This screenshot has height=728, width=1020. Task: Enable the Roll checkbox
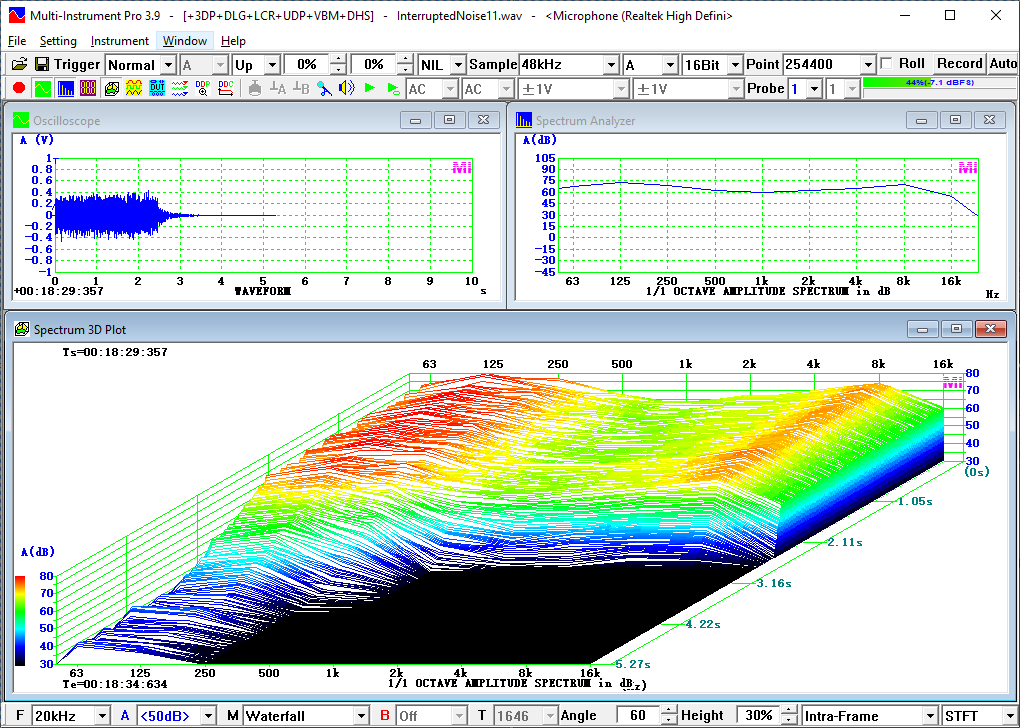(886, 64)
